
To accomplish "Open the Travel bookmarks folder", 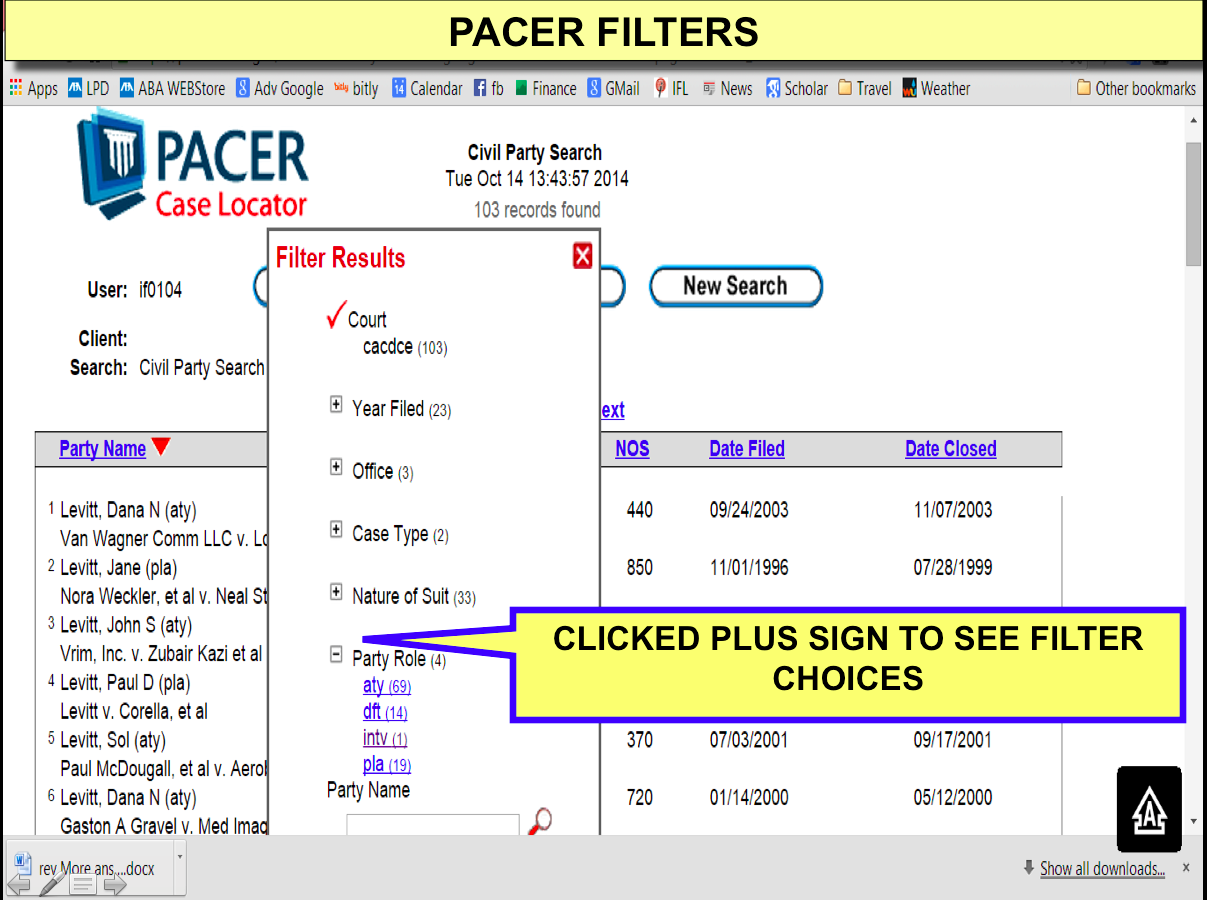I will coord(864,88).
